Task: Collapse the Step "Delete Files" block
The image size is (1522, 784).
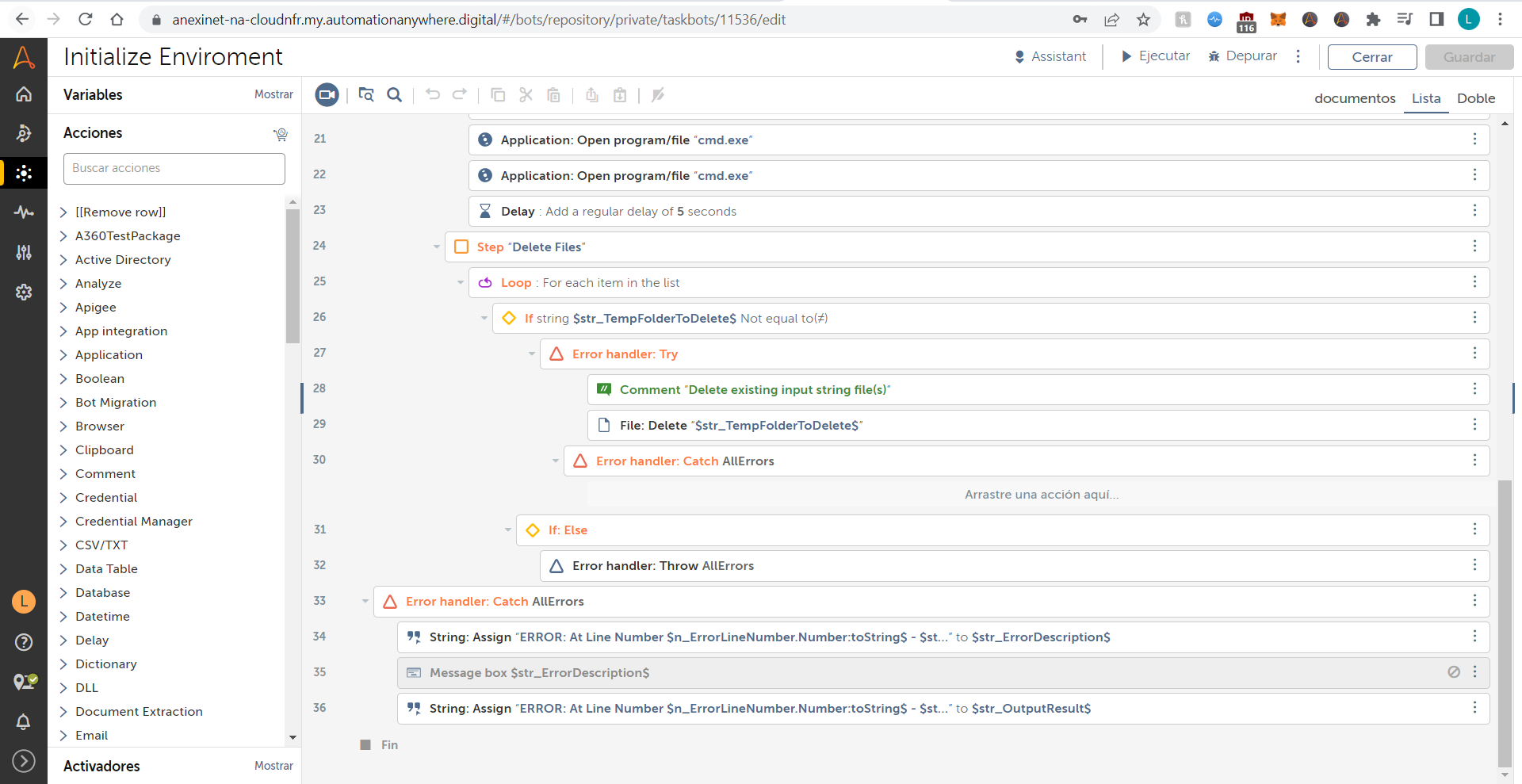Action: [x=437, y=247]
